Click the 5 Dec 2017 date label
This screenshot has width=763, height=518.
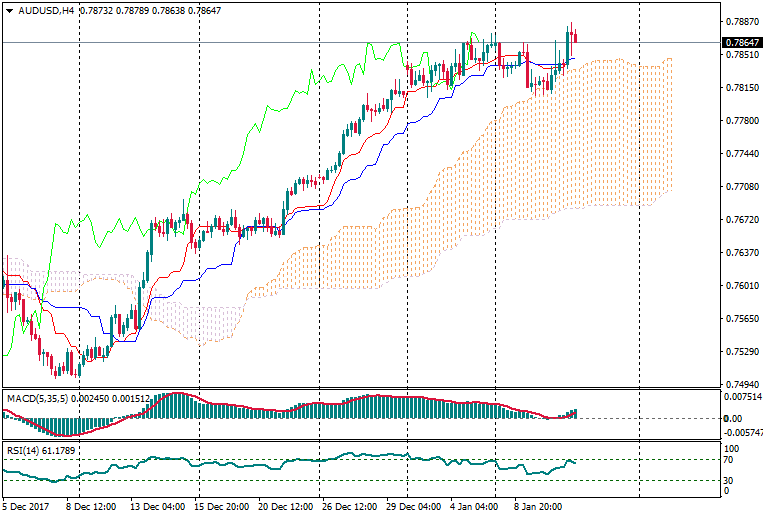coord(27,506)
